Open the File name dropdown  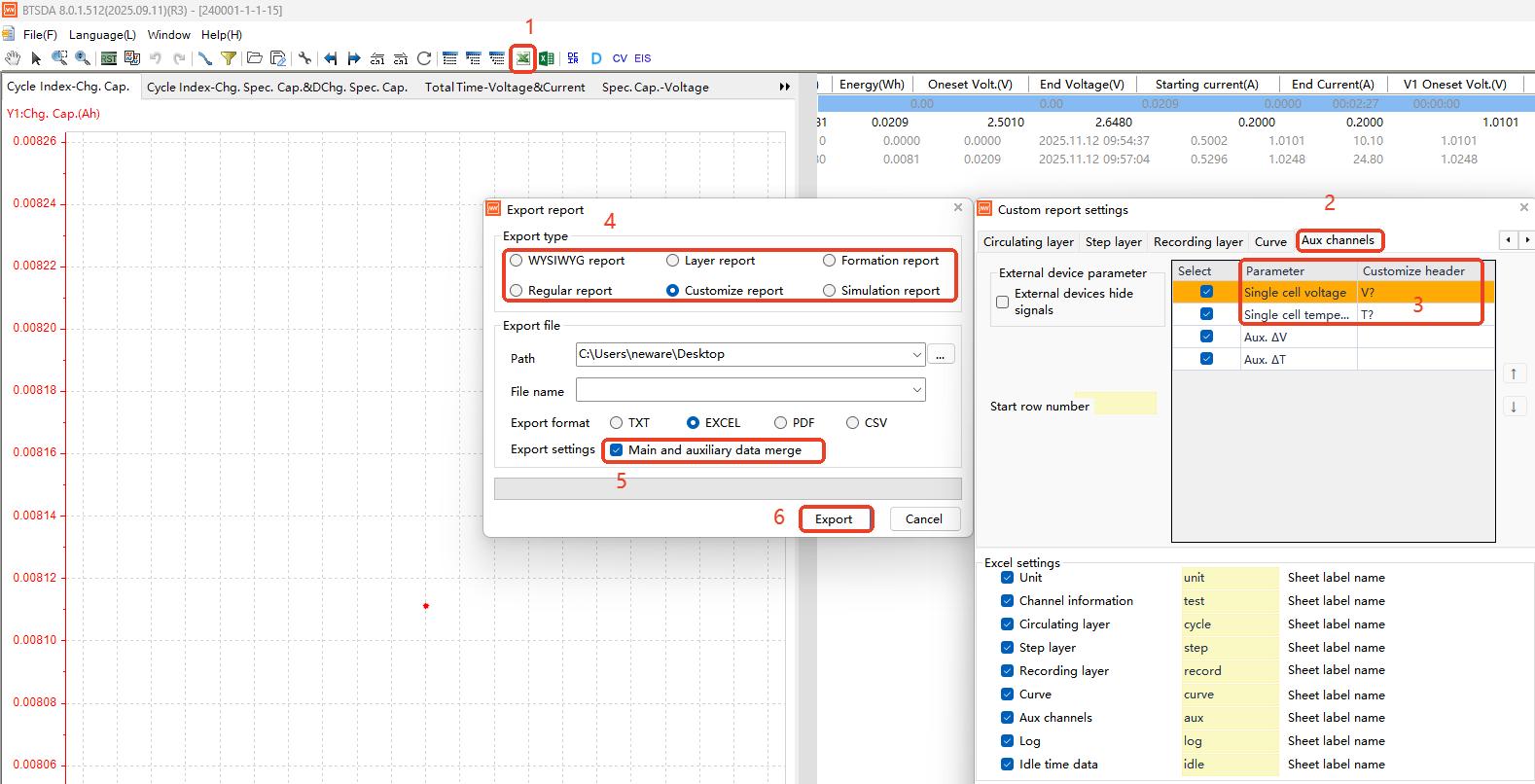(x=916, y=391)
